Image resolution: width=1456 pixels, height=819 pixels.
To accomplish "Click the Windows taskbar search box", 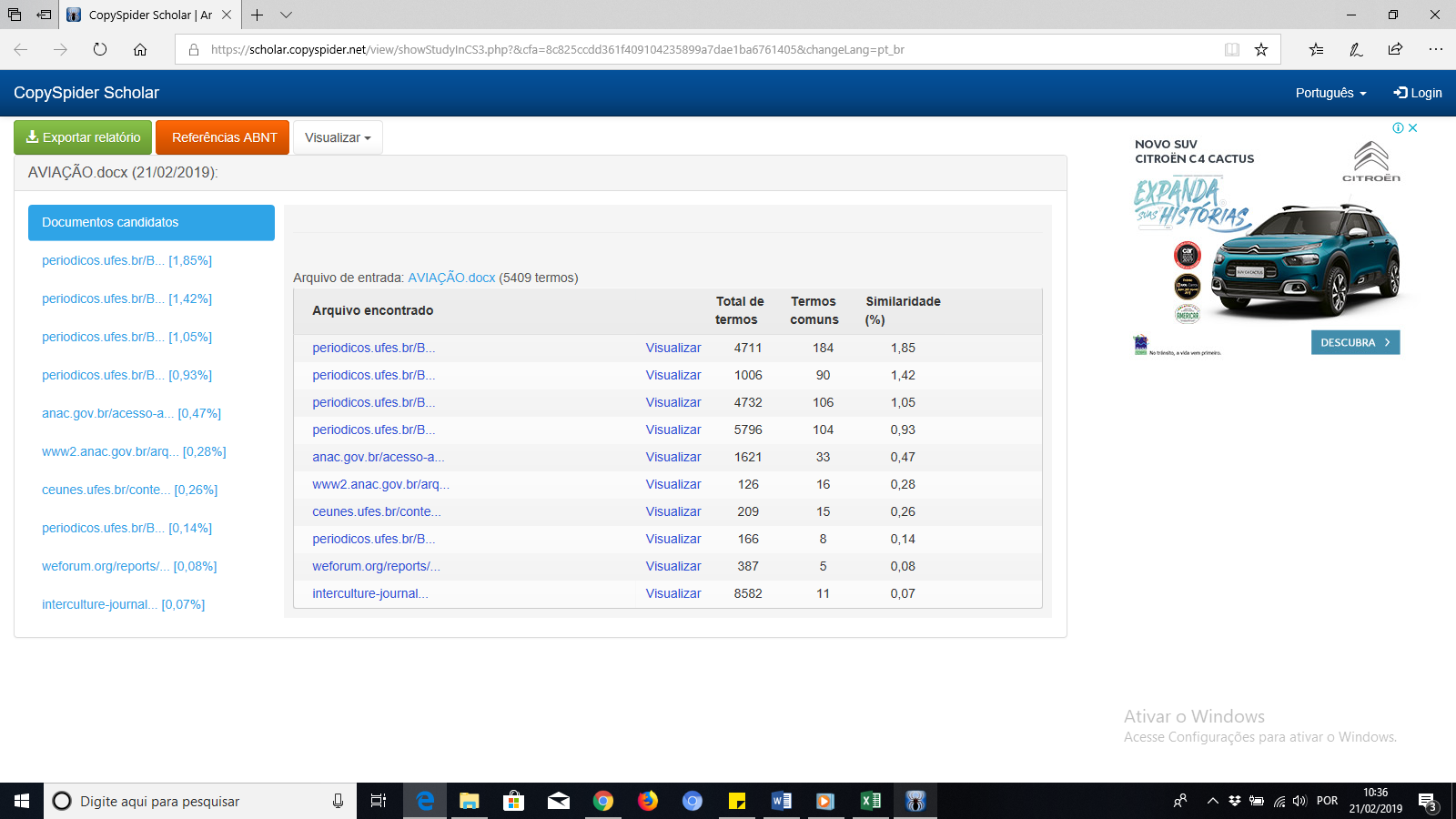I will [x=191, y=801].
